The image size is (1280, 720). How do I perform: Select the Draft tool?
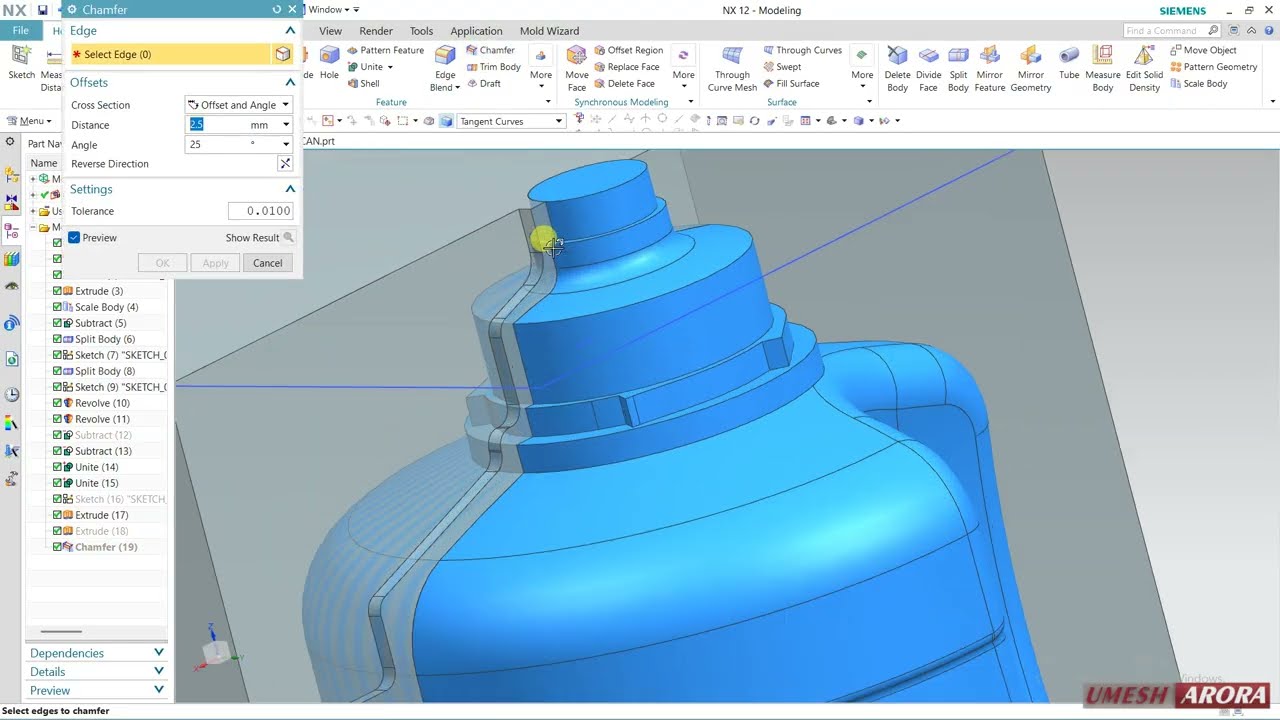[483, 84]
